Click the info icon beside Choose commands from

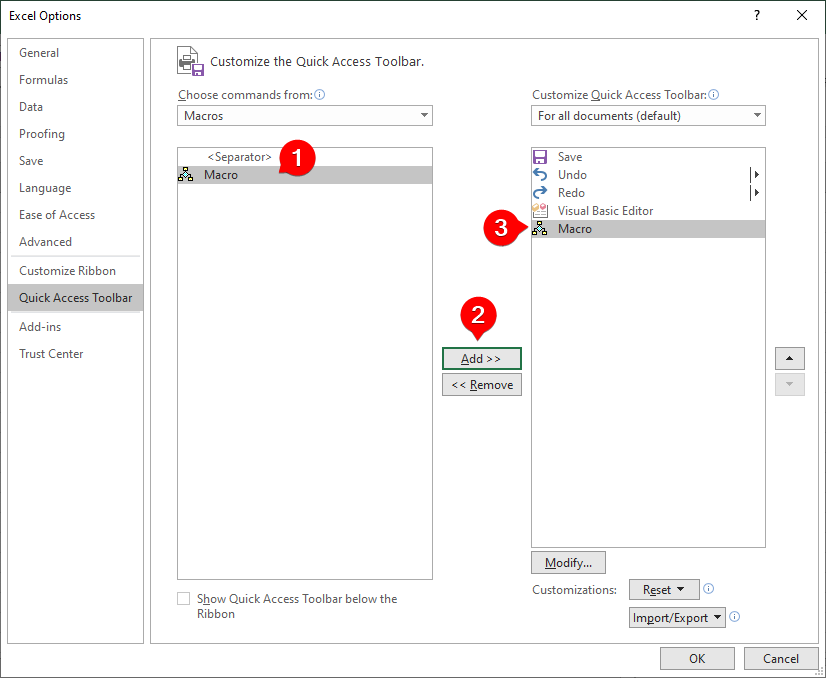[x=320, y=95]
